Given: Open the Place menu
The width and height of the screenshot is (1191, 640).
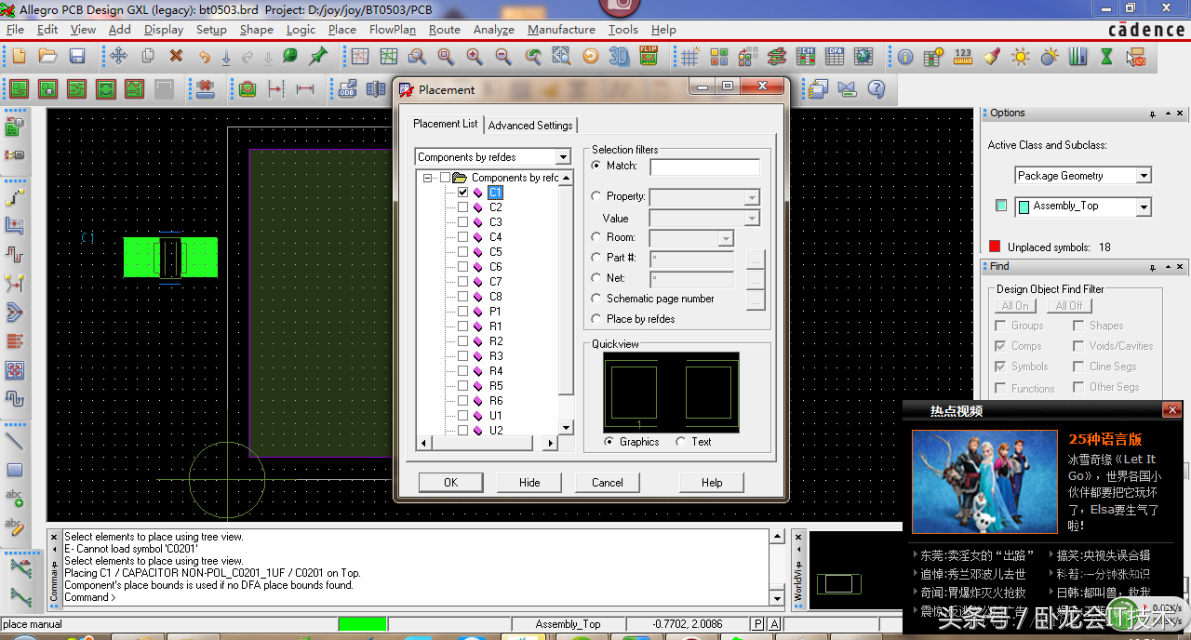Looking at the screenshot, I should [342, 30].
